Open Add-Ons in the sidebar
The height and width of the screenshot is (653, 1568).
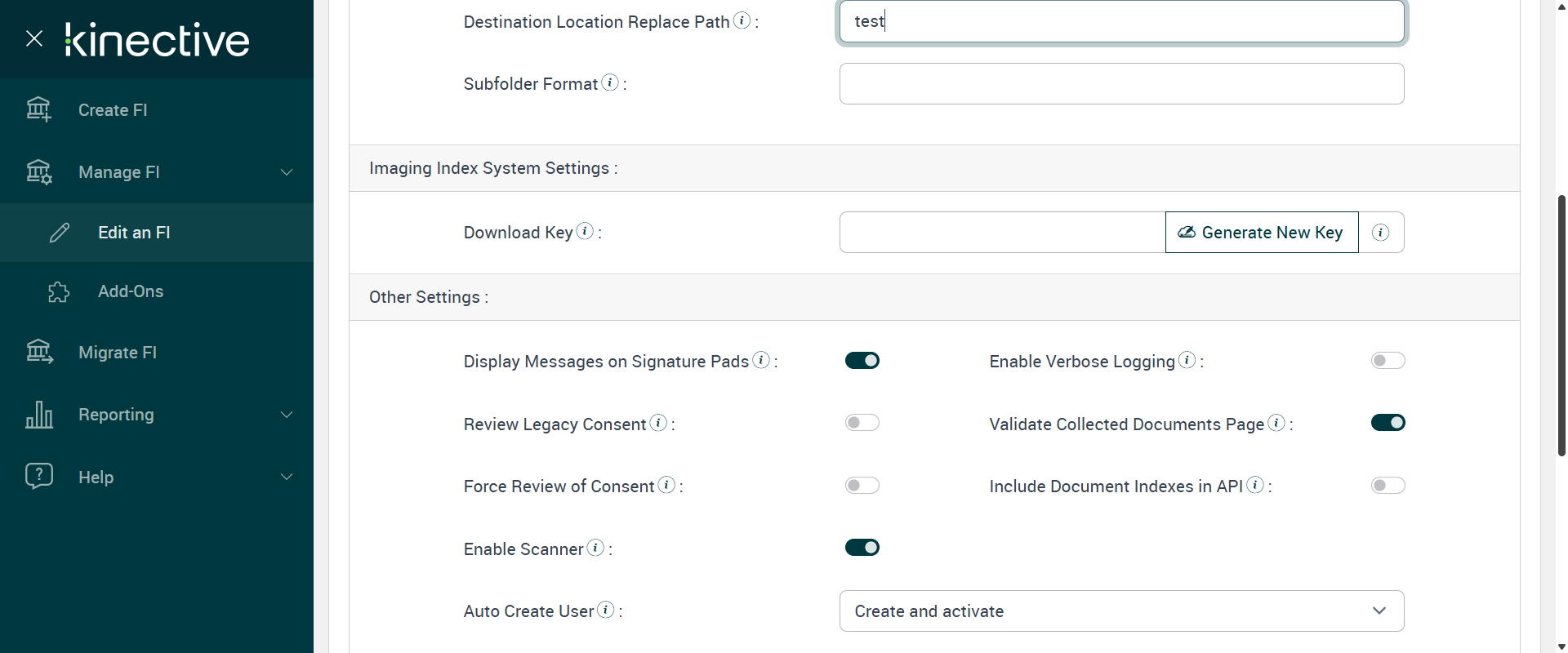[131, 291]
